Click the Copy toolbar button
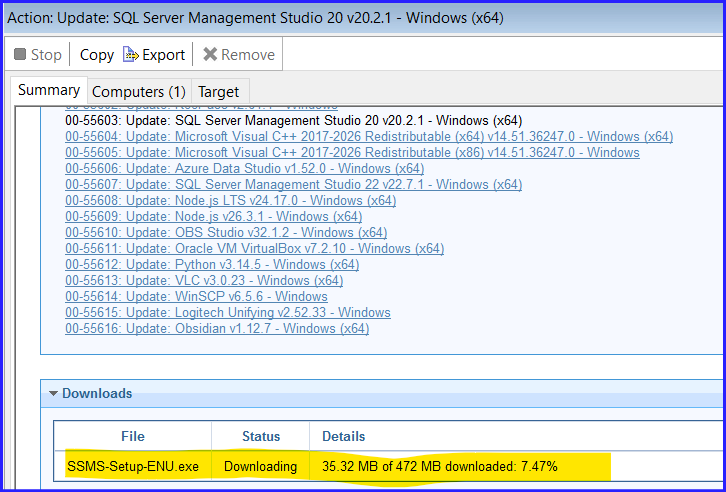Viewport: 726px width, 492px height. pos(96,55)
